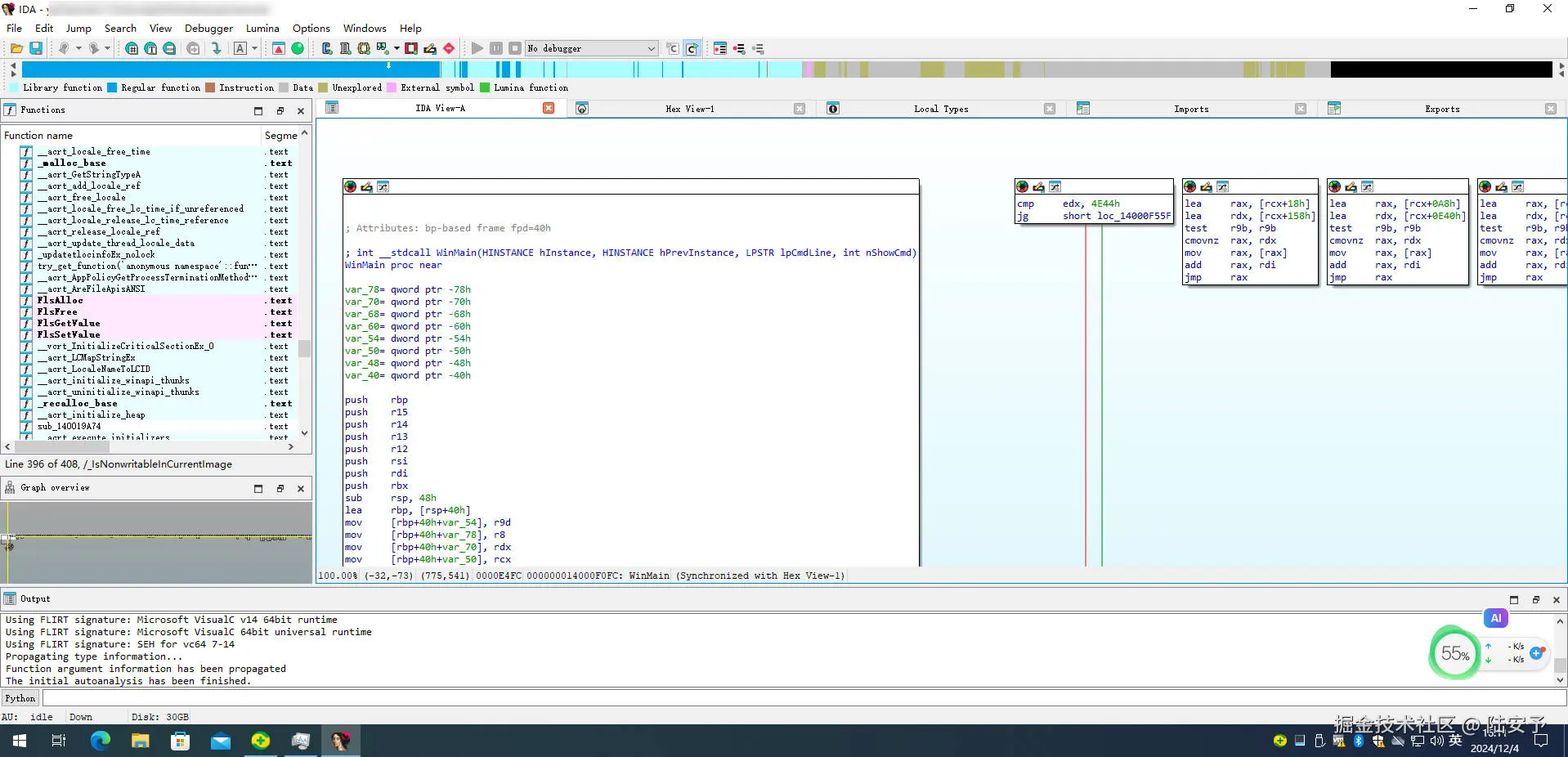Open the Lumina menu
Viewport: 1568px width, 757px height.
262,28
